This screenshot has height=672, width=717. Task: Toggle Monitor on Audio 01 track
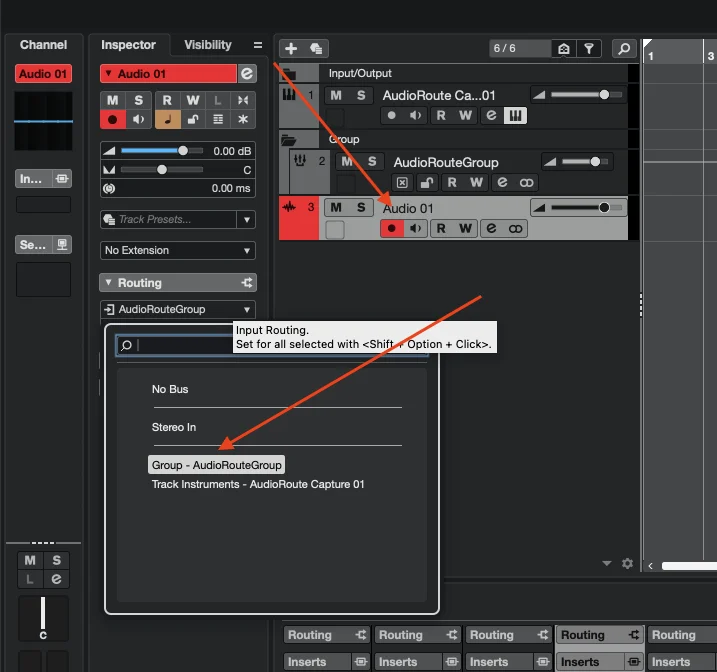(x=416, y=229)
